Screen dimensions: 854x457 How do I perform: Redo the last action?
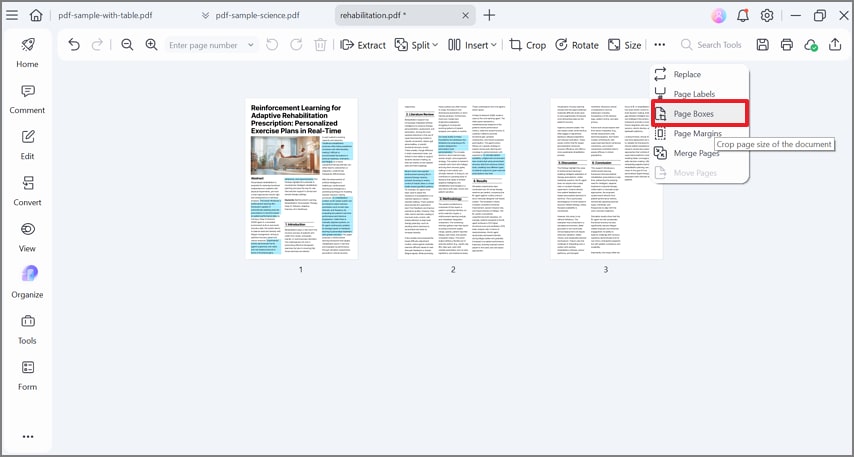click(x=97, y=45)
